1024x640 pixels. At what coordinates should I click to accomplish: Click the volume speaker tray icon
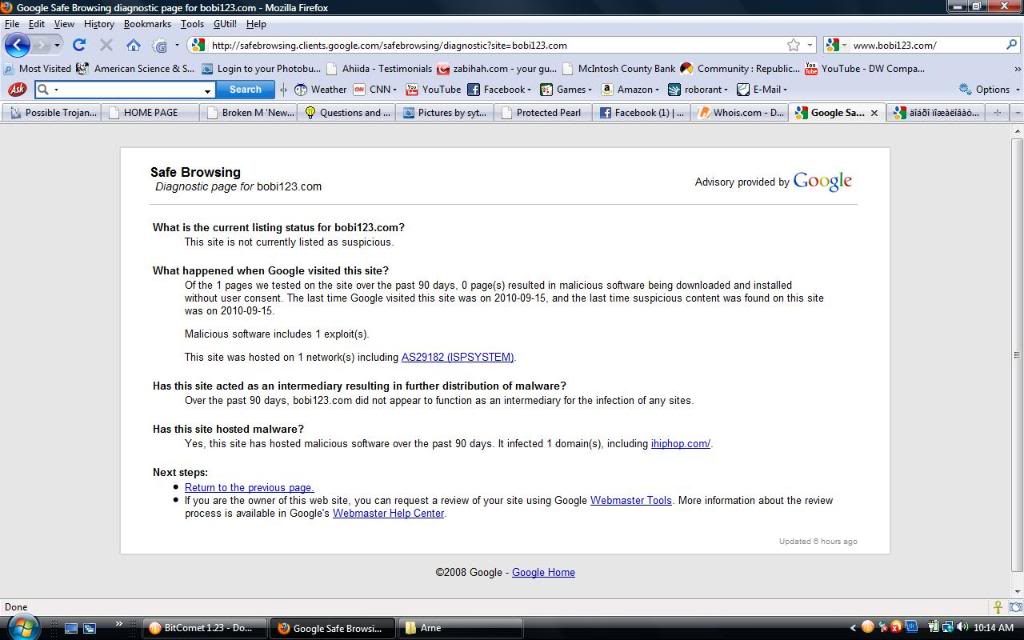click(962, 628)
